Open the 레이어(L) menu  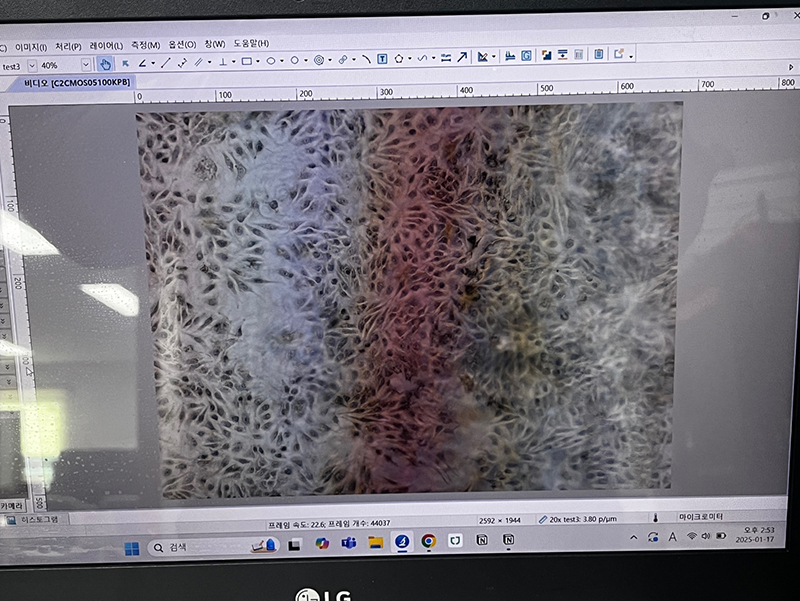tap(106, 46)
